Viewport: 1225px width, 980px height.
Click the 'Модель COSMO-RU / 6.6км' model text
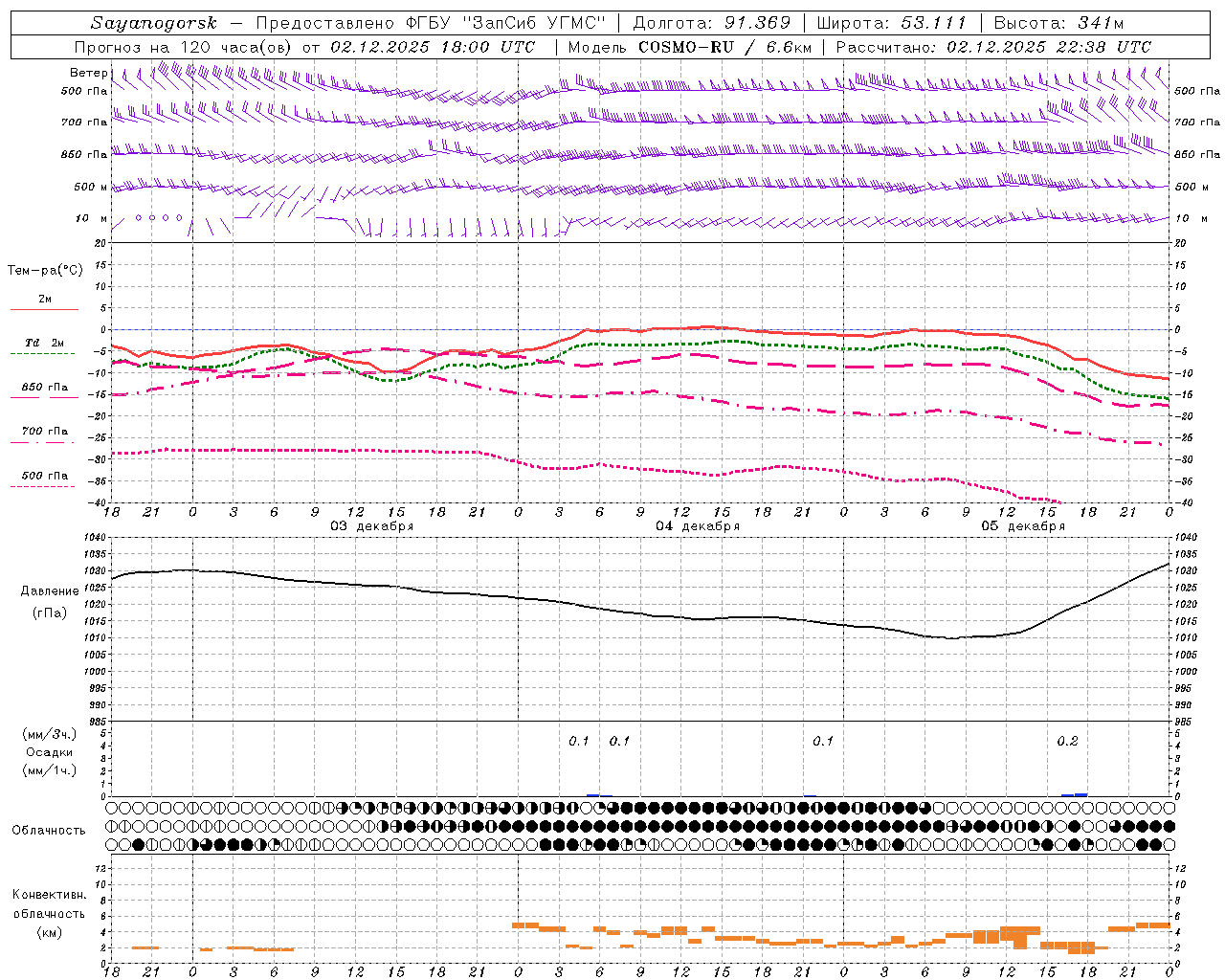pyautogui.click(x=690, y=47)
